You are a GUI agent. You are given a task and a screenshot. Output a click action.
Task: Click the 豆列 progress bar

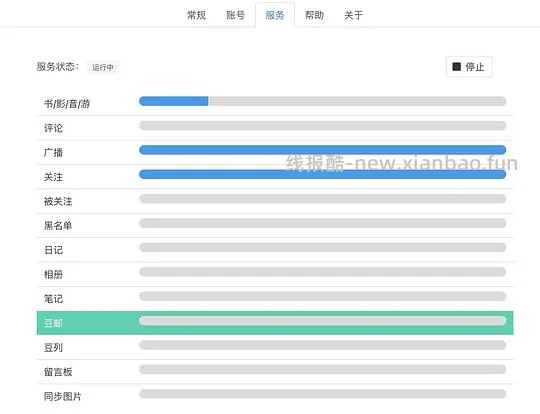coord(322,345)
